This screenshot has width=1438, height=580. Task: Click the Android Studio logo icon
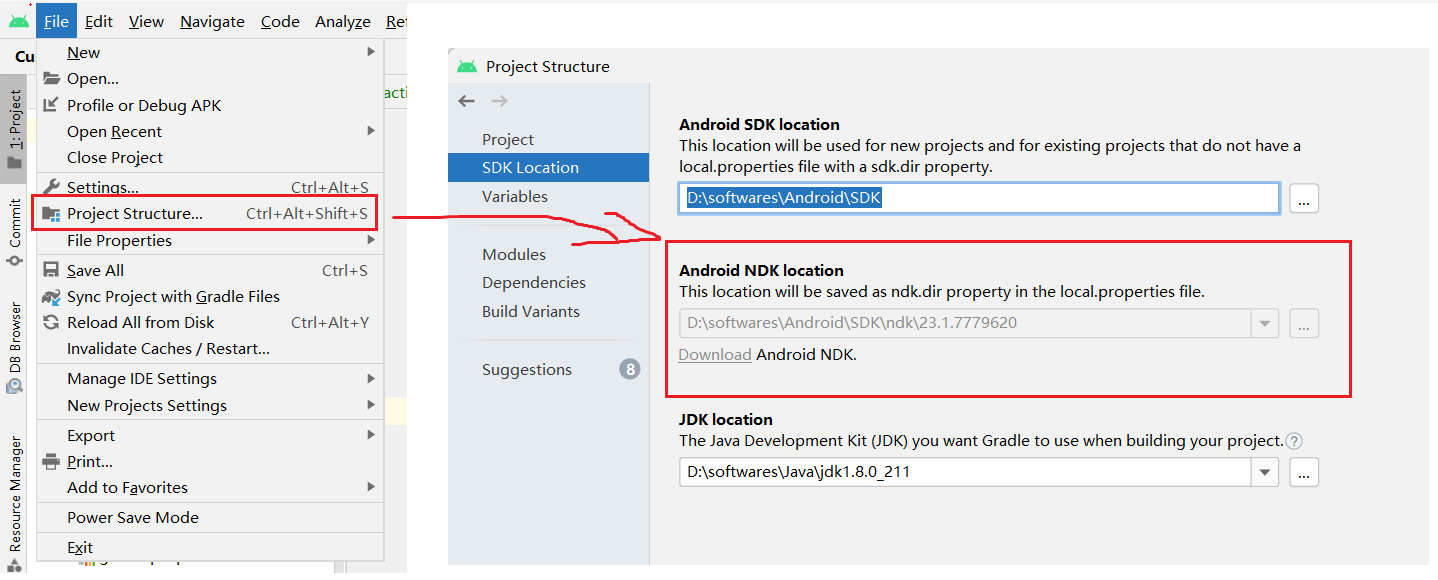(19, 21)
